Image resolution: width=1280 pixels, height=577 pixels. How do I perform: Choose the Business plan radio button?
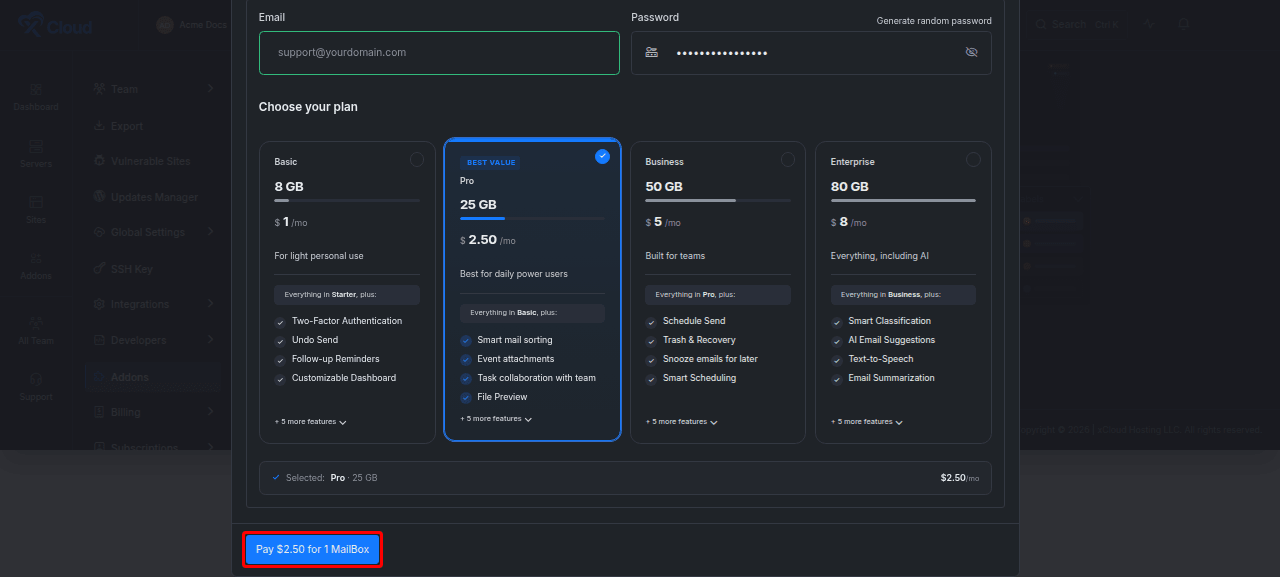point(788,160)
